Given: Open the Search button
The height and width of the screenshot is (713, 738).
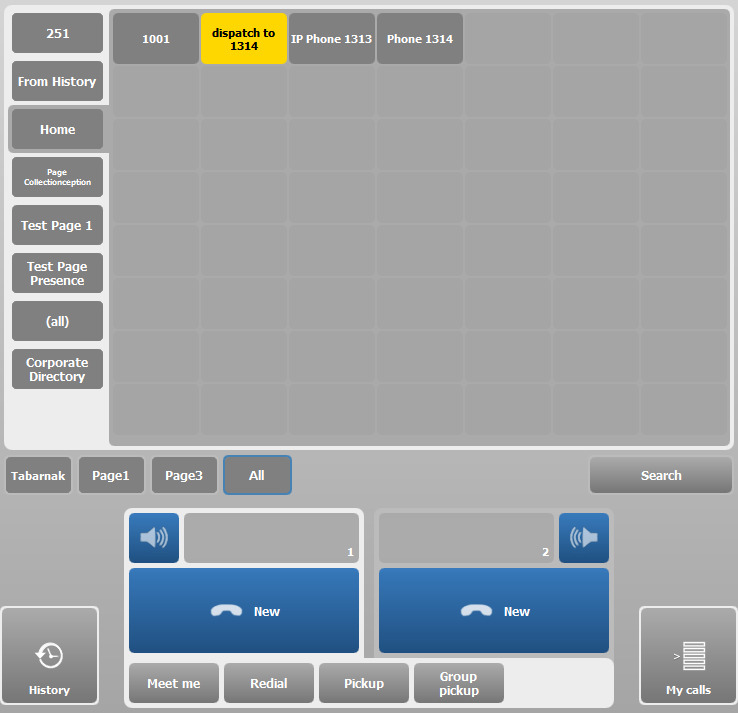Looking at the screenshot, I should (x=661, y=475).
